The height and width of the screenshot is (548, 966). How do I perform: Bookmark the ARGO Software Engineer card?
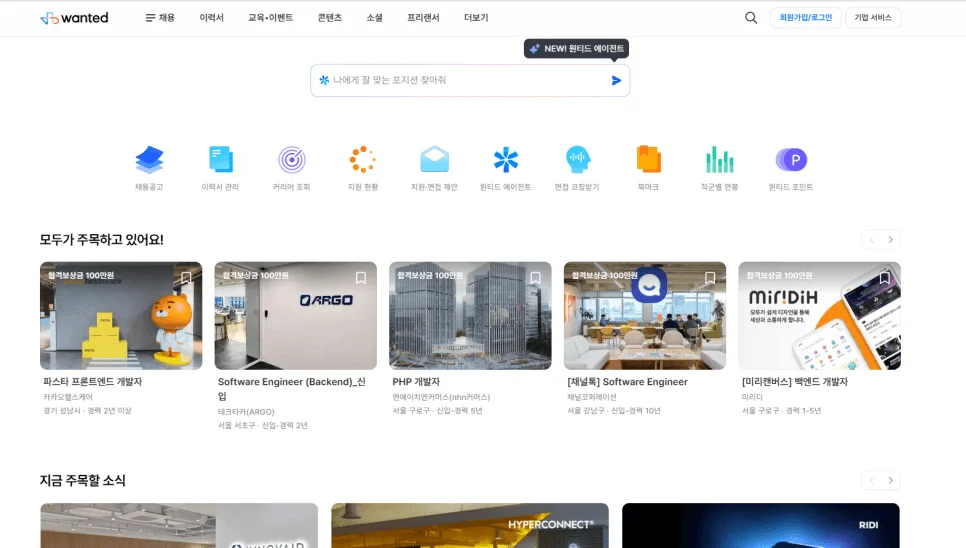(361, 278)
